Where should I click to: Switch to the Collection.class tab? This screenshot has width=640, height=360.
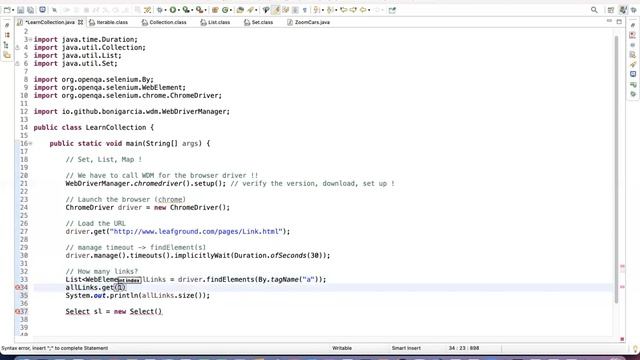(164, 22)
